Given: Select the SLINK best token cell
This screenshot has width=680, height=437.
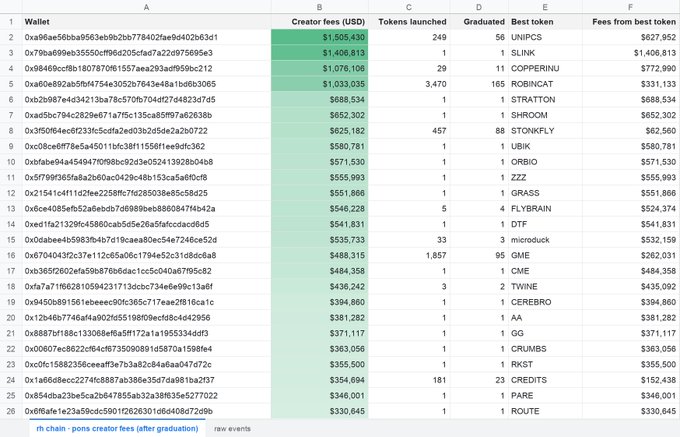Looking at the screenshot, I should (545, 53).
